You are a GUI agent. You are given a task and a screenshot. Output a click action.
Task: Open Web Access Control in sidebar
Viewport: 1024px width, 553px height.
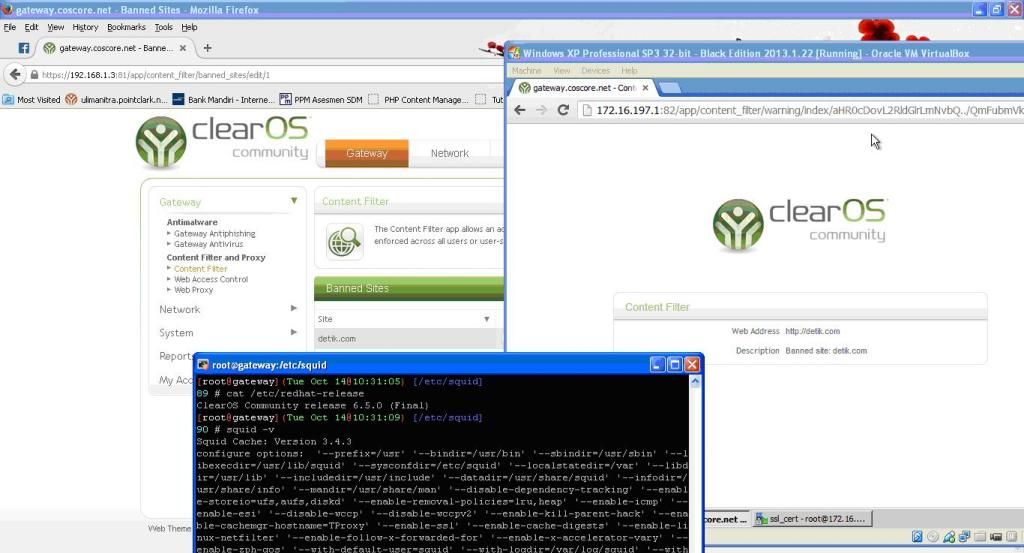point(211,279)
